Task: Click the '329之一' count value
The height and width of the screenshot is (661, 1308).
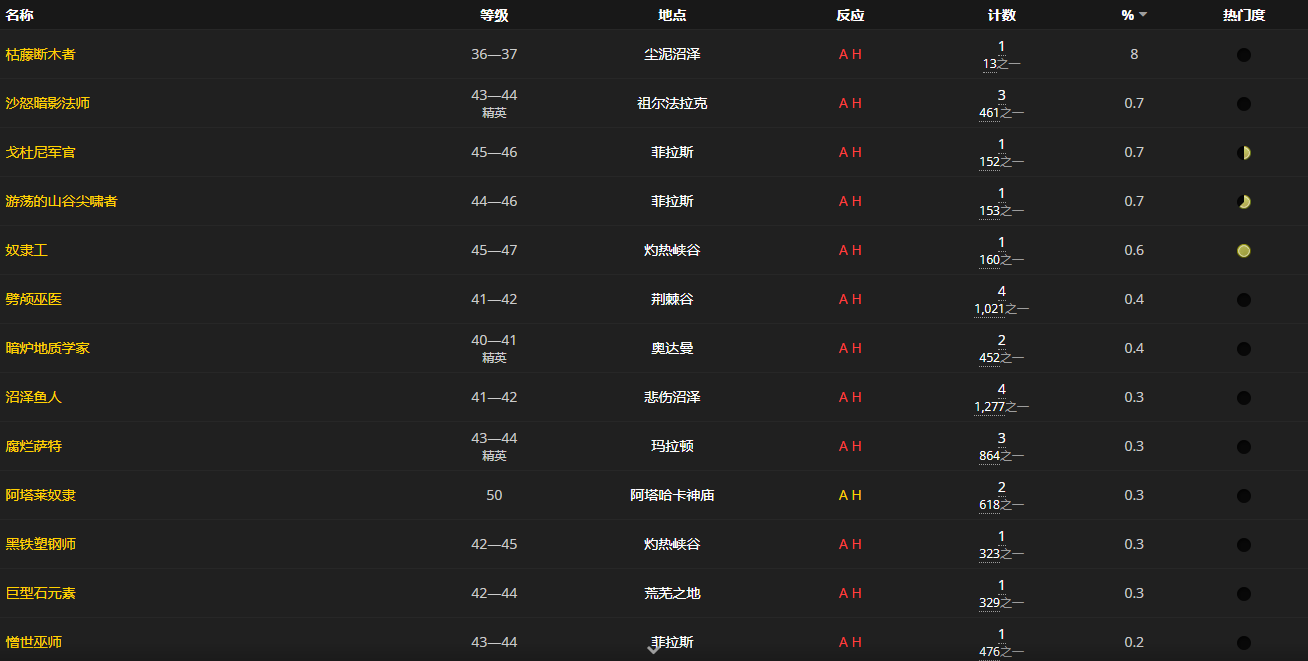Action: coord(1002,603)
